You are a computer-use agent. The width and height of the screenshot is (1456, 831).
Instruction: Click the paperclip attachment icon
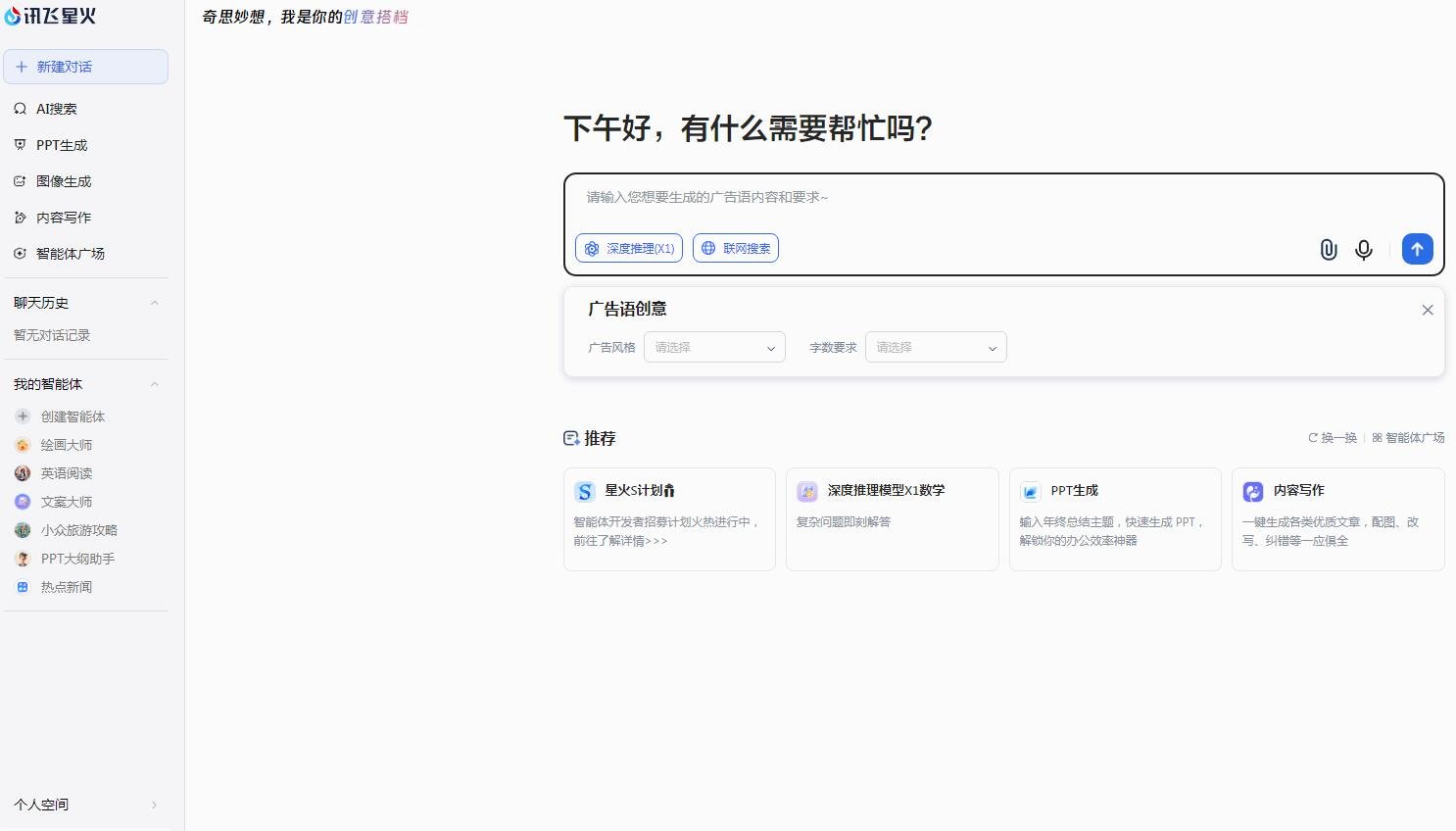click(x=1329, y=250)
